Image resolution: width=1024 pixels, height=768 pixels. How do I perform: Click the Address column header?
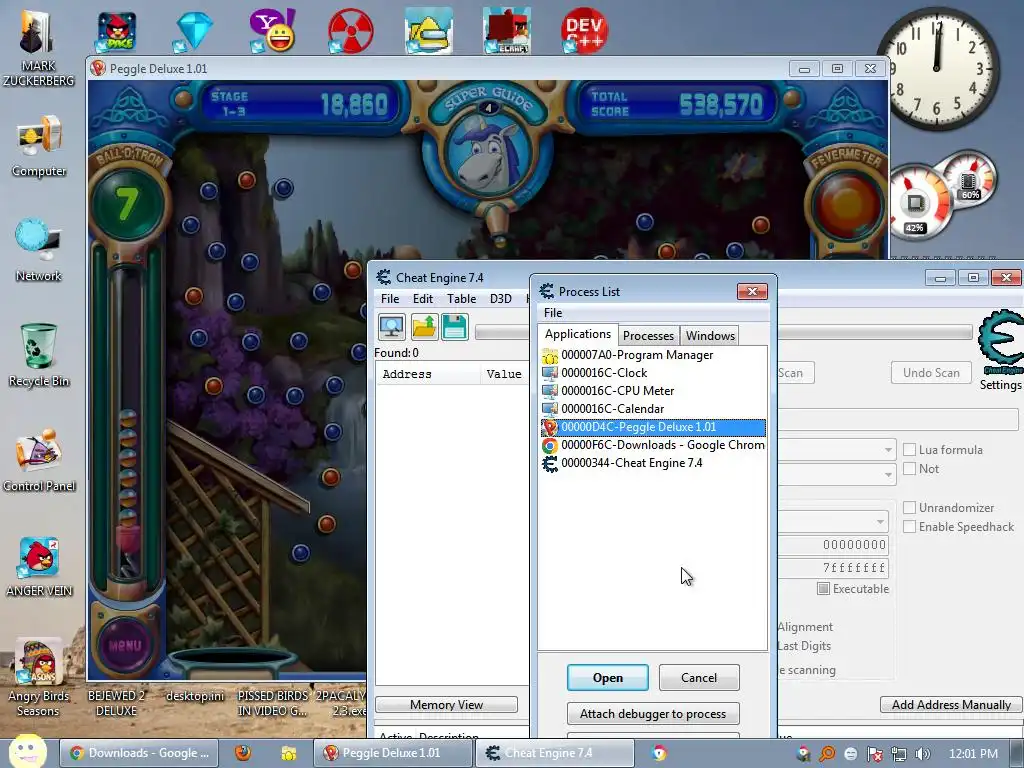point(428,374)
